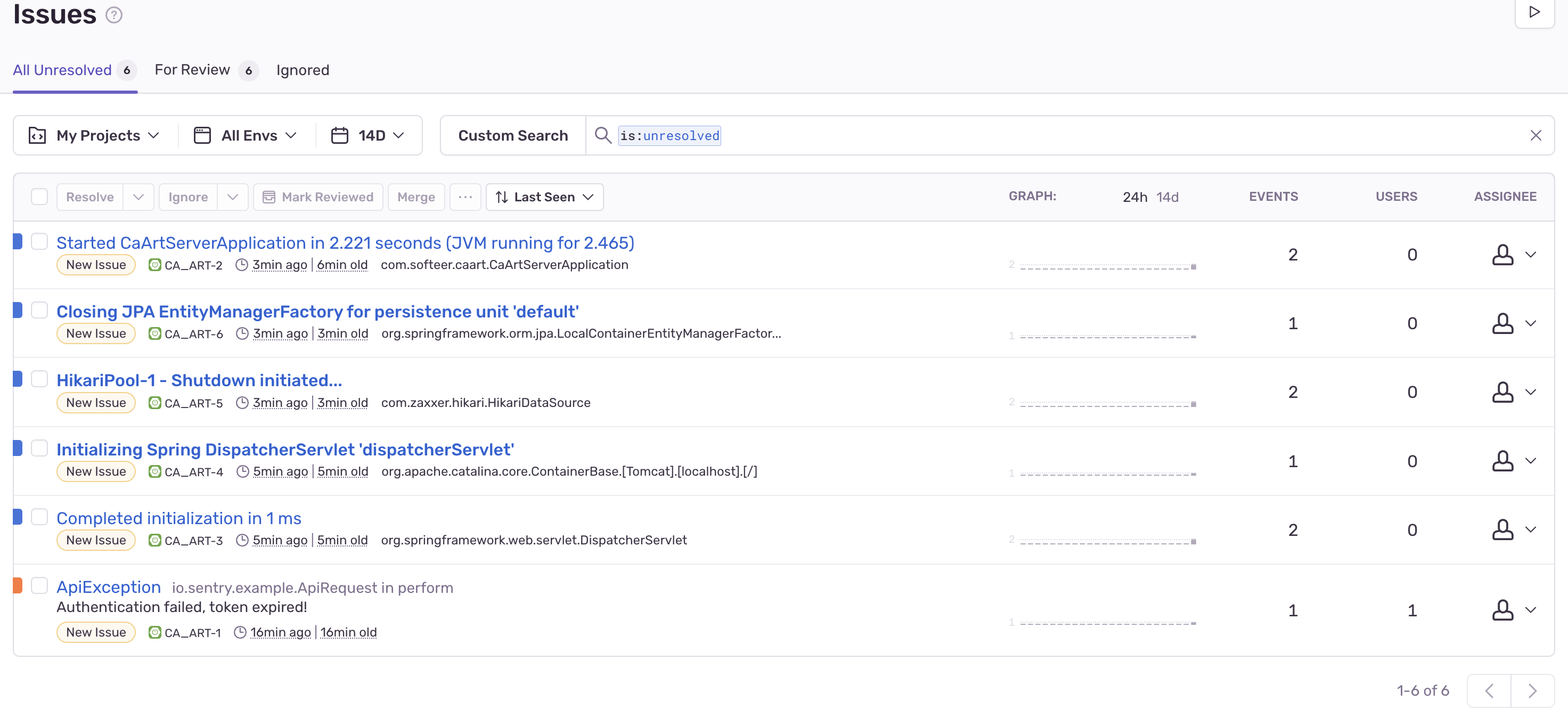
Task: Clear search with the X icon
Action: pos(1535,135)
